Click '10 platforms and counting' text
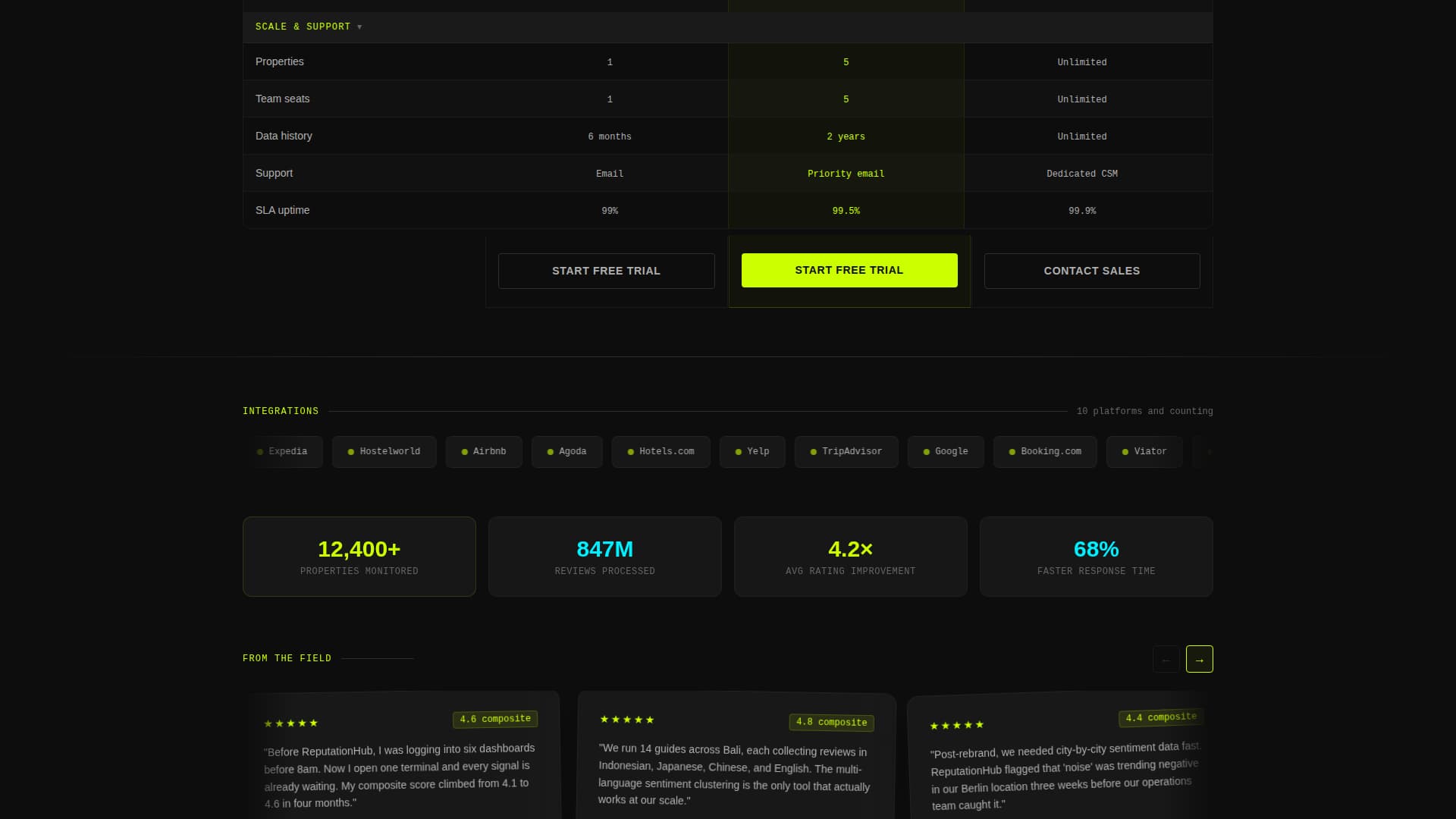This screenshot has width=1456, height=819. [x=1144, y=411]
